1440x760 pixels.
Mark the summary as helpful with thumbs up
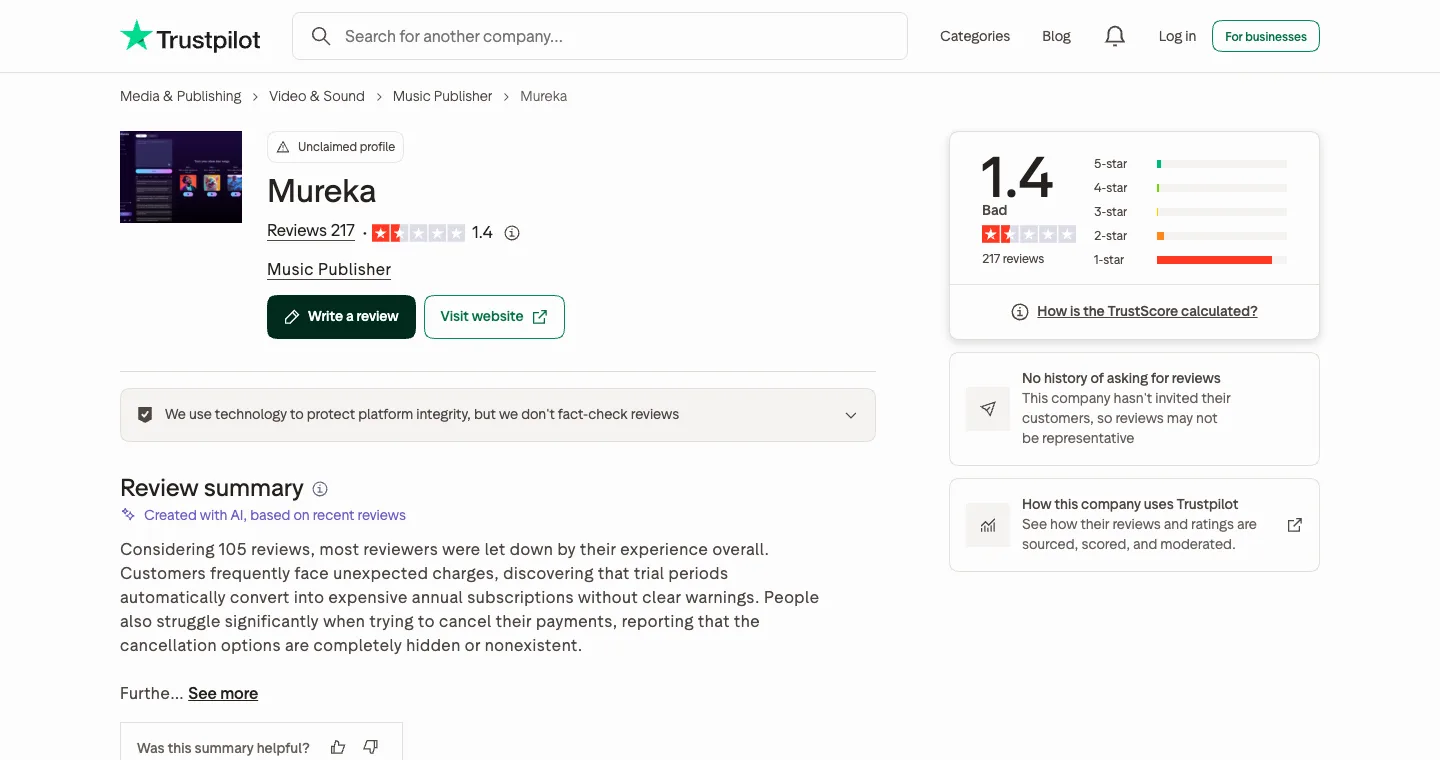(338, 747)
